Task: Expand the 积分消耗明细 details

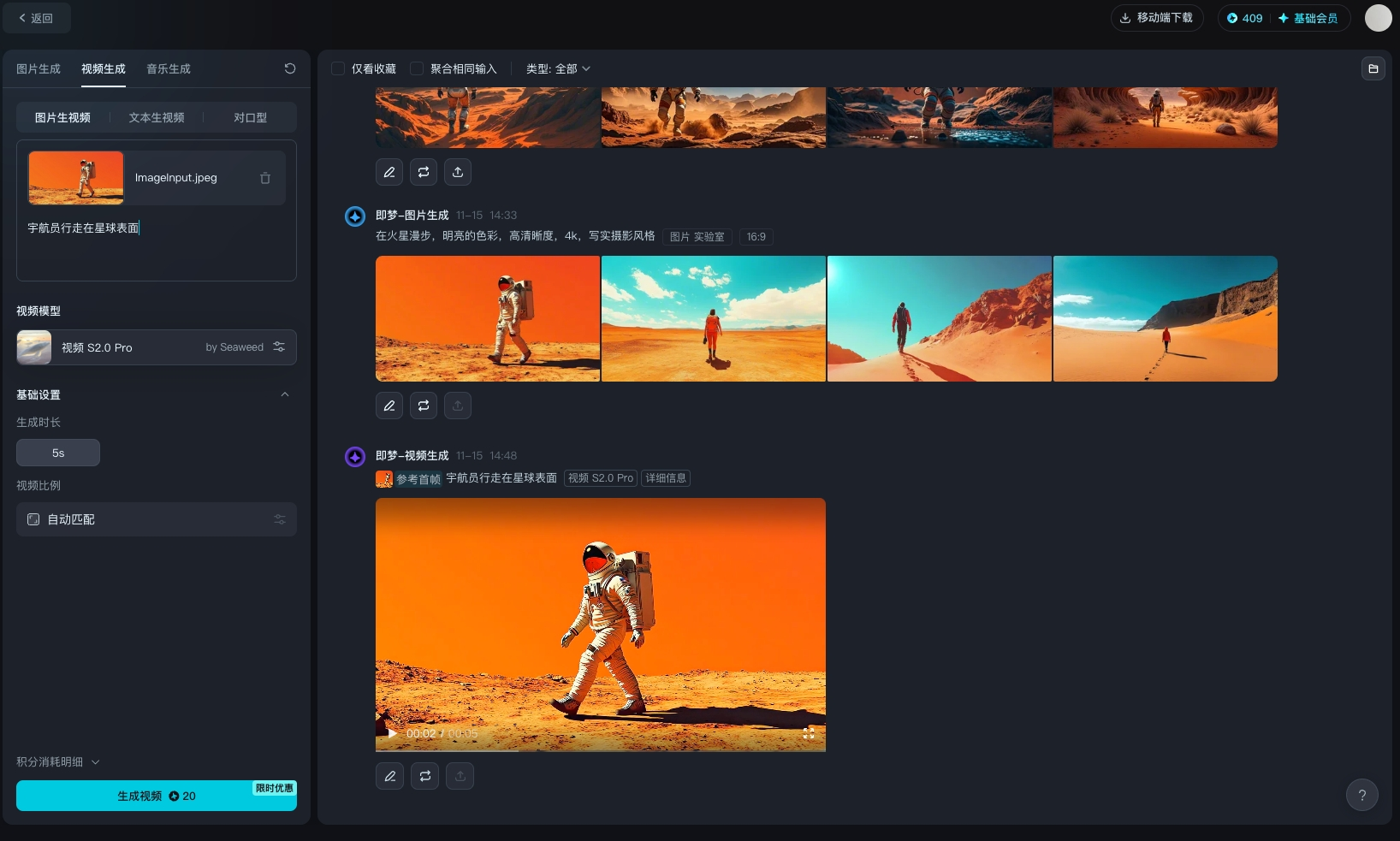Action: click(x=58, y=761)
